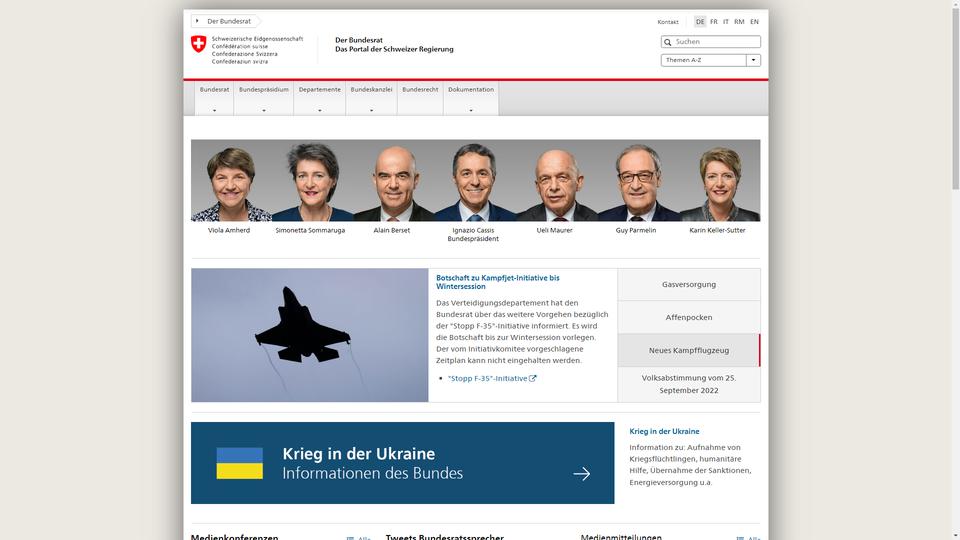Open the "Stopp F-35"-Initiative link
Viewport: 960px width, 540px height.
point(487,378)
